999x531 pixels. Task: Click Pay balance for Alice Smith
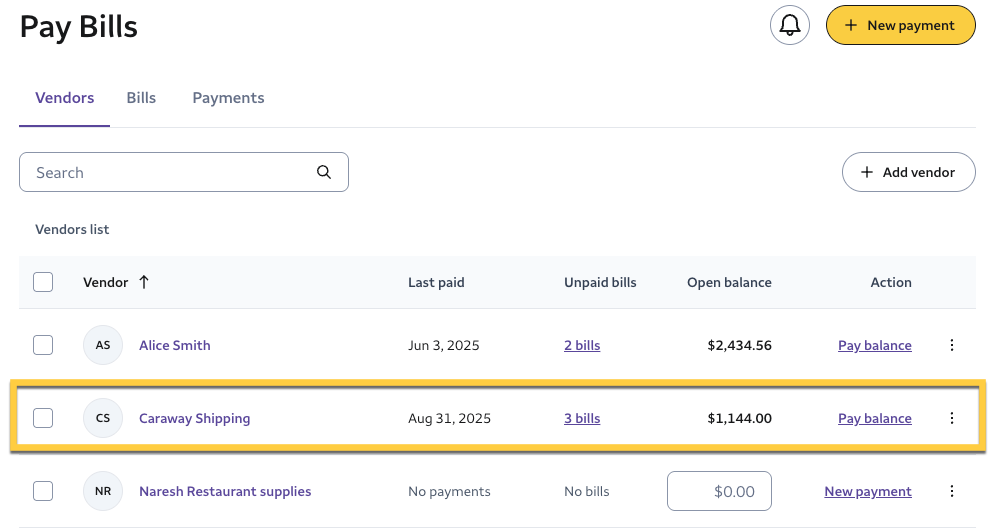(874, 345)
